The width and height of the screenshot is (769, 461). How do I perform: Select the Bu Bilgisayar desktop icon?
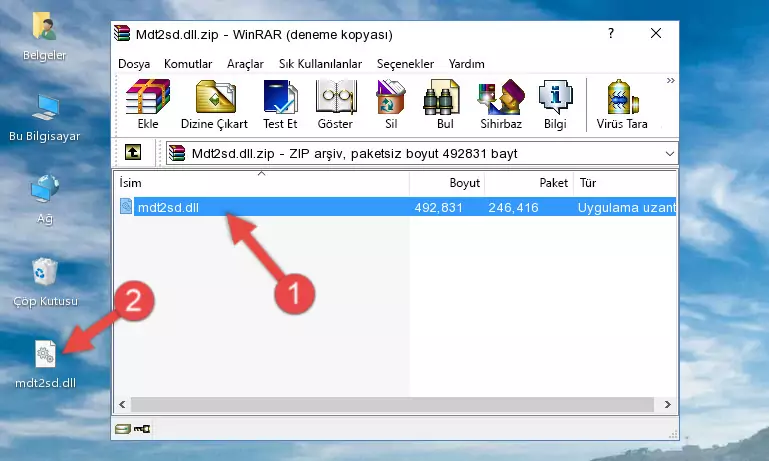[44, 118]
